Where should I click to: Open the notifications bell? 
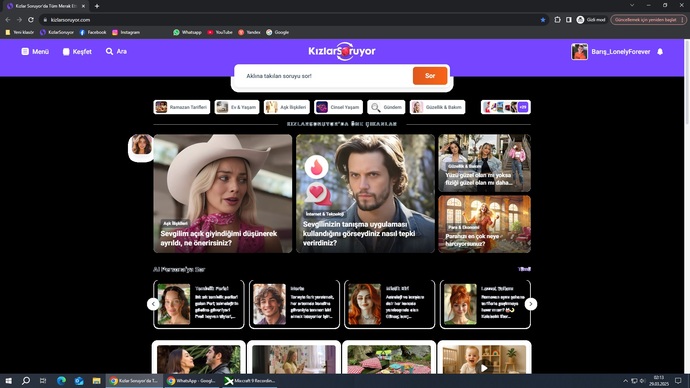660,51
